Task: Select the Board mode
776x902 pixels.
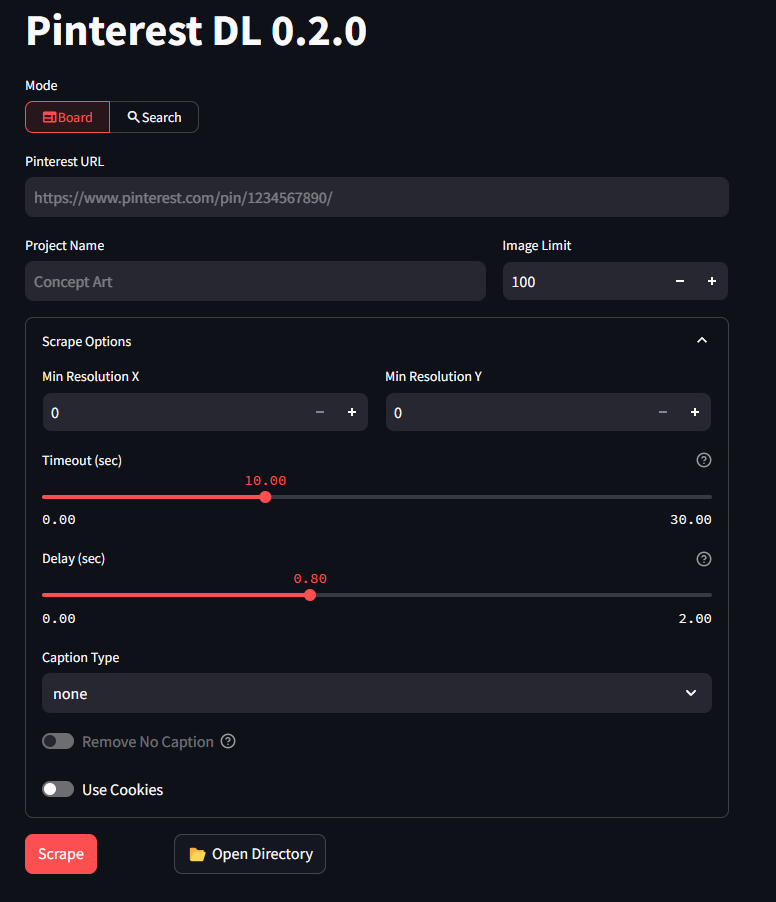Action: (67, 117)
